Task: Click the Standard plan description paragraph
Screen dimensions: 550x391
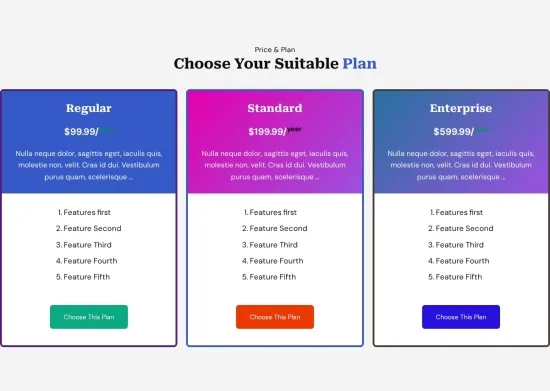Action: [275, 165]
